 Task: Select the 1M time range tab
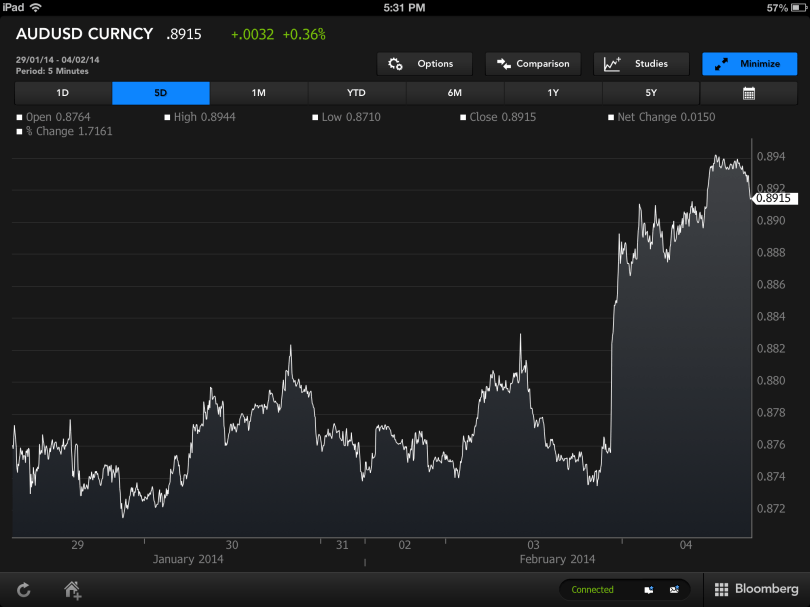coord(258,93)
